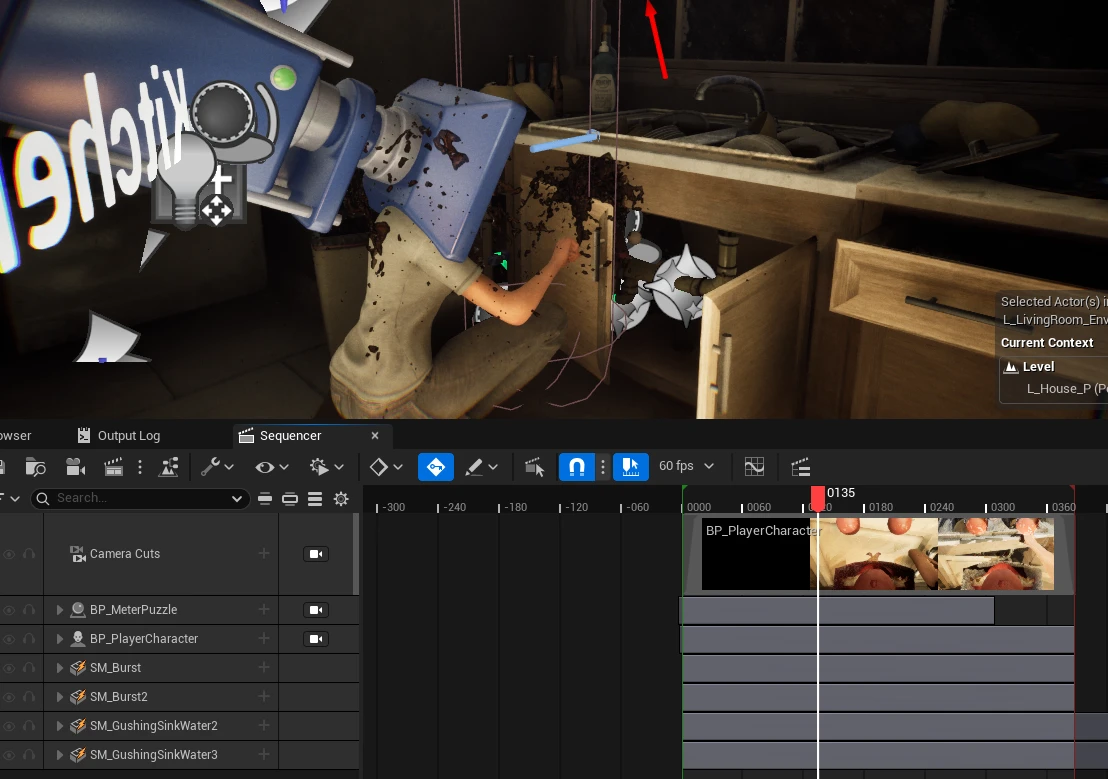This screenshot has width=1108, height=779.
Task: Click the plus button on BP_MeterPuzzle
Action: (264, 609)
